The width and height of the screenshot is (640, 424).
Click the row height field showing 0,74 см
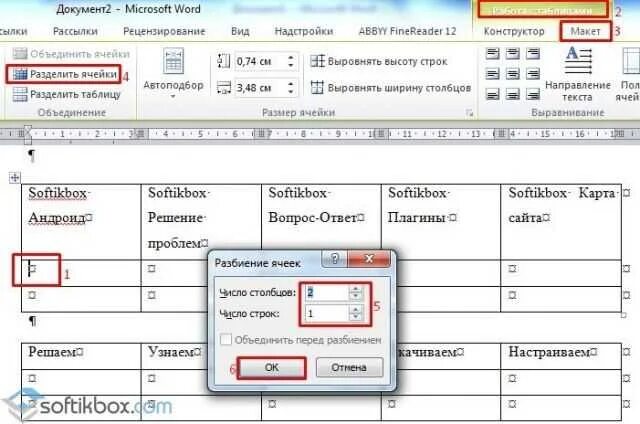pos(260,62)
